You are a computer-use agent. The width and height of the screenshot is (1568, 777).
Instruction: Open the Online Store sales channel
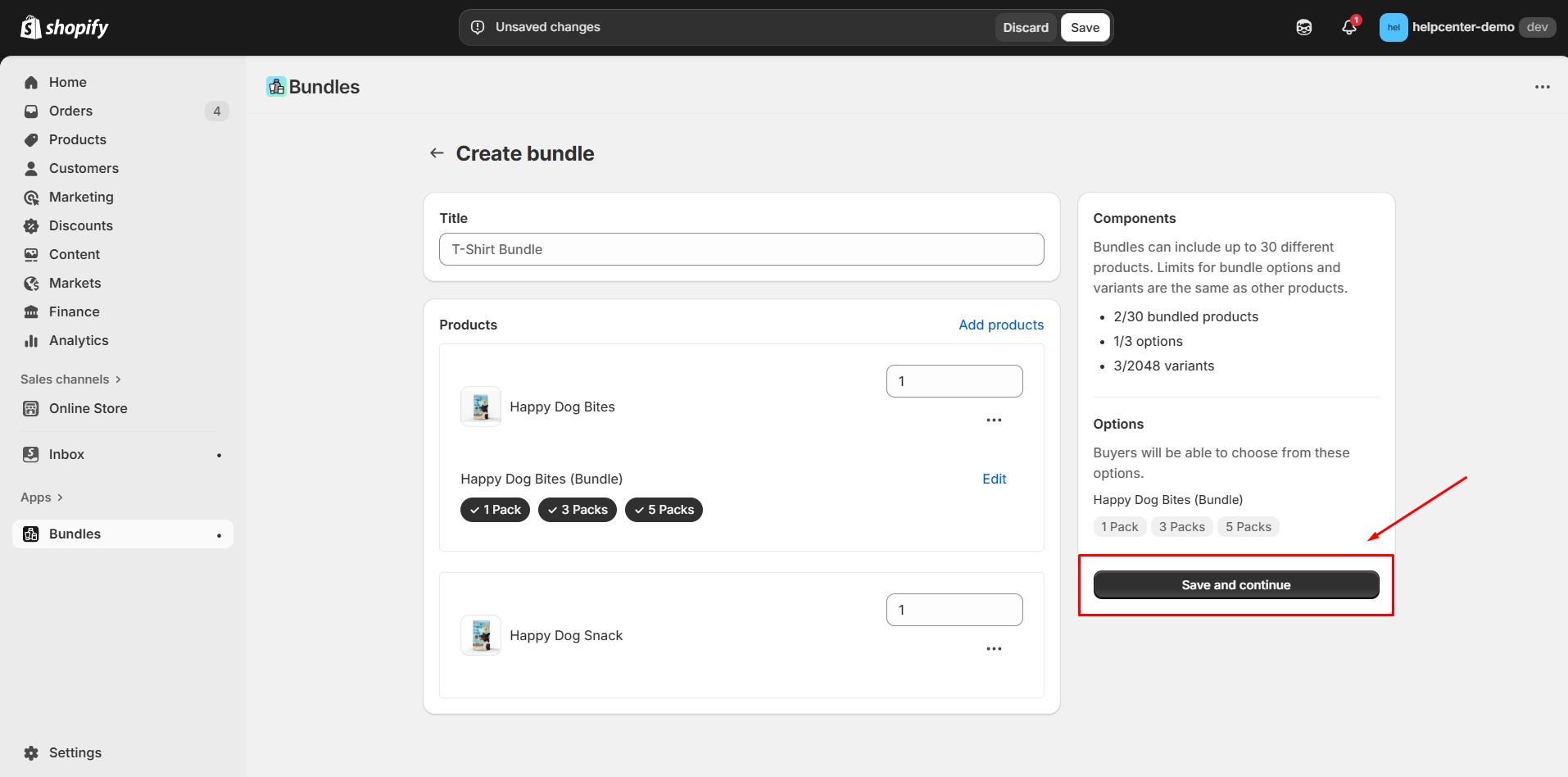point(88,407)
